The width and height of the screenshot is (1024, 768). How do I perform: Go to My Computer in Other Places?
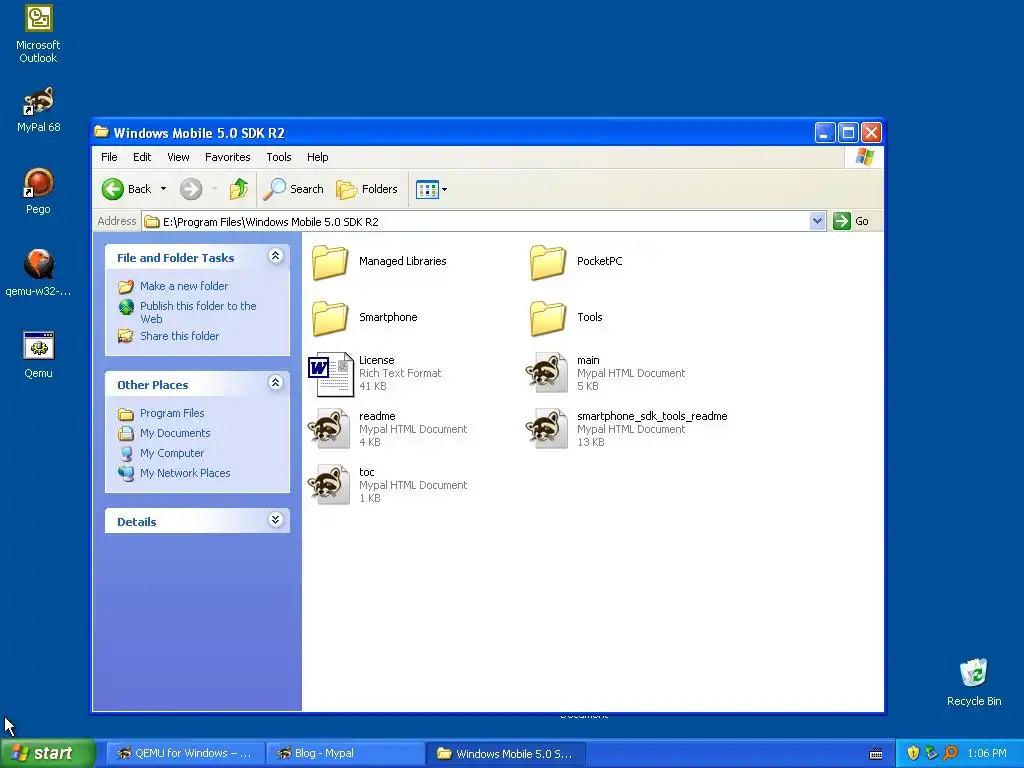click(172, 453)
